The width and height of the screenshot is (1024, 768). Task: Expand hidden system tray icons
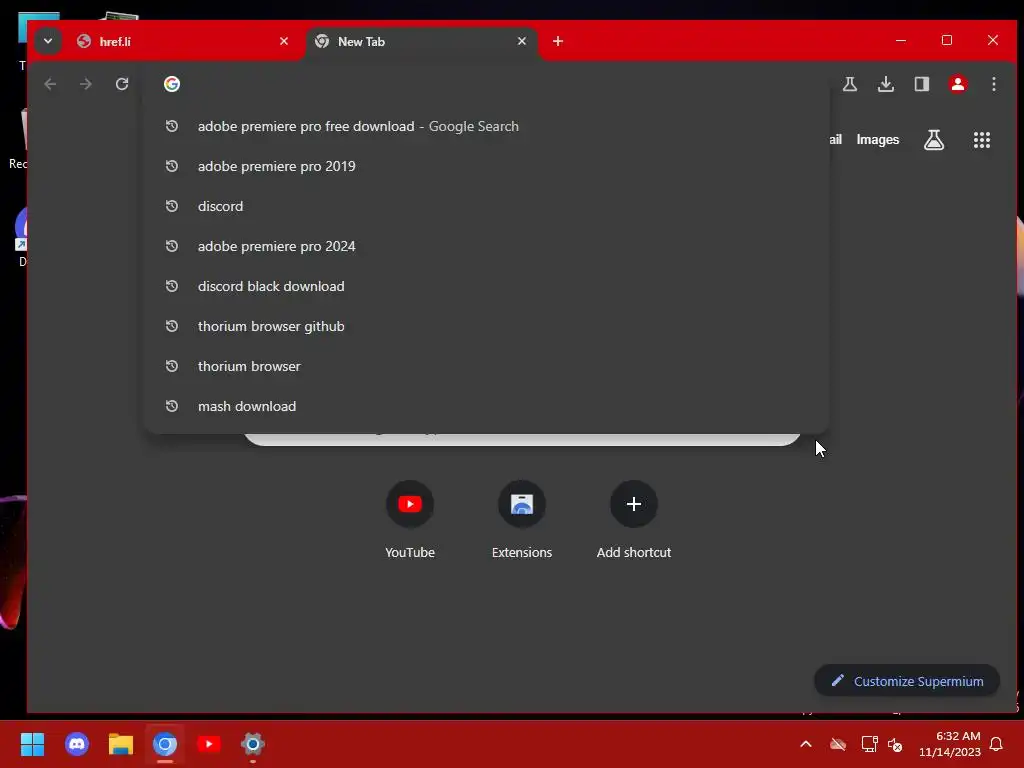tap(806, 744)
